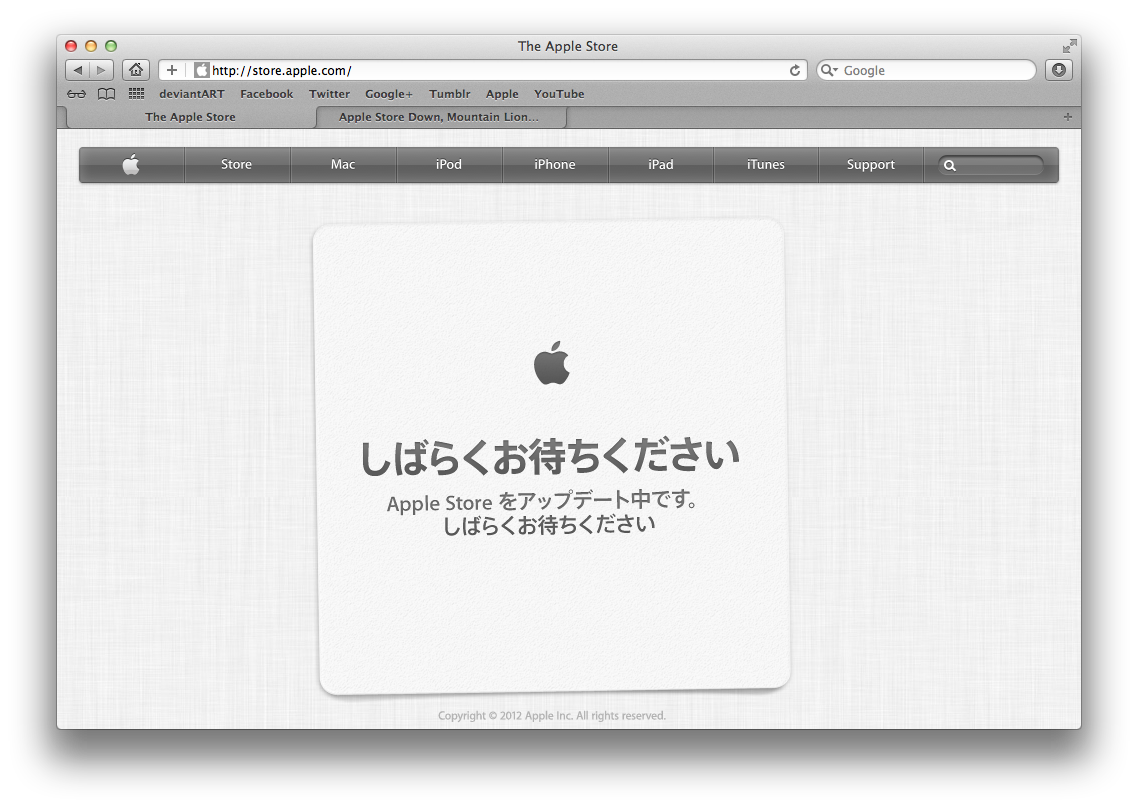Show all bookmarks with the book icon

pyautogui.click(x=107, y=94)
